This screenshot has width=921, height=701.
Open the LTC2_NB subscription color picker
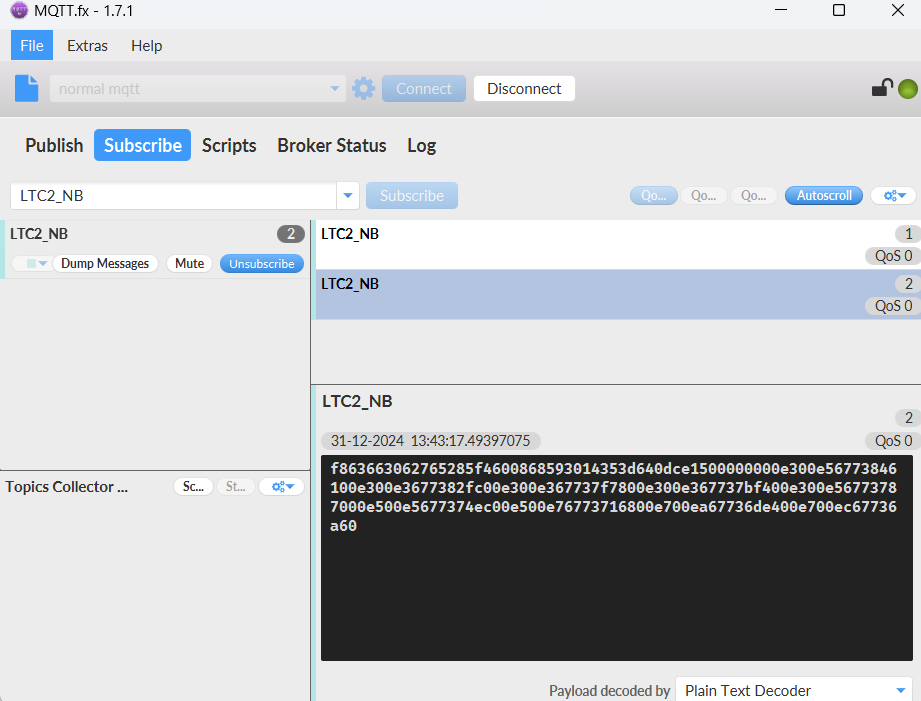coord(32,263)
